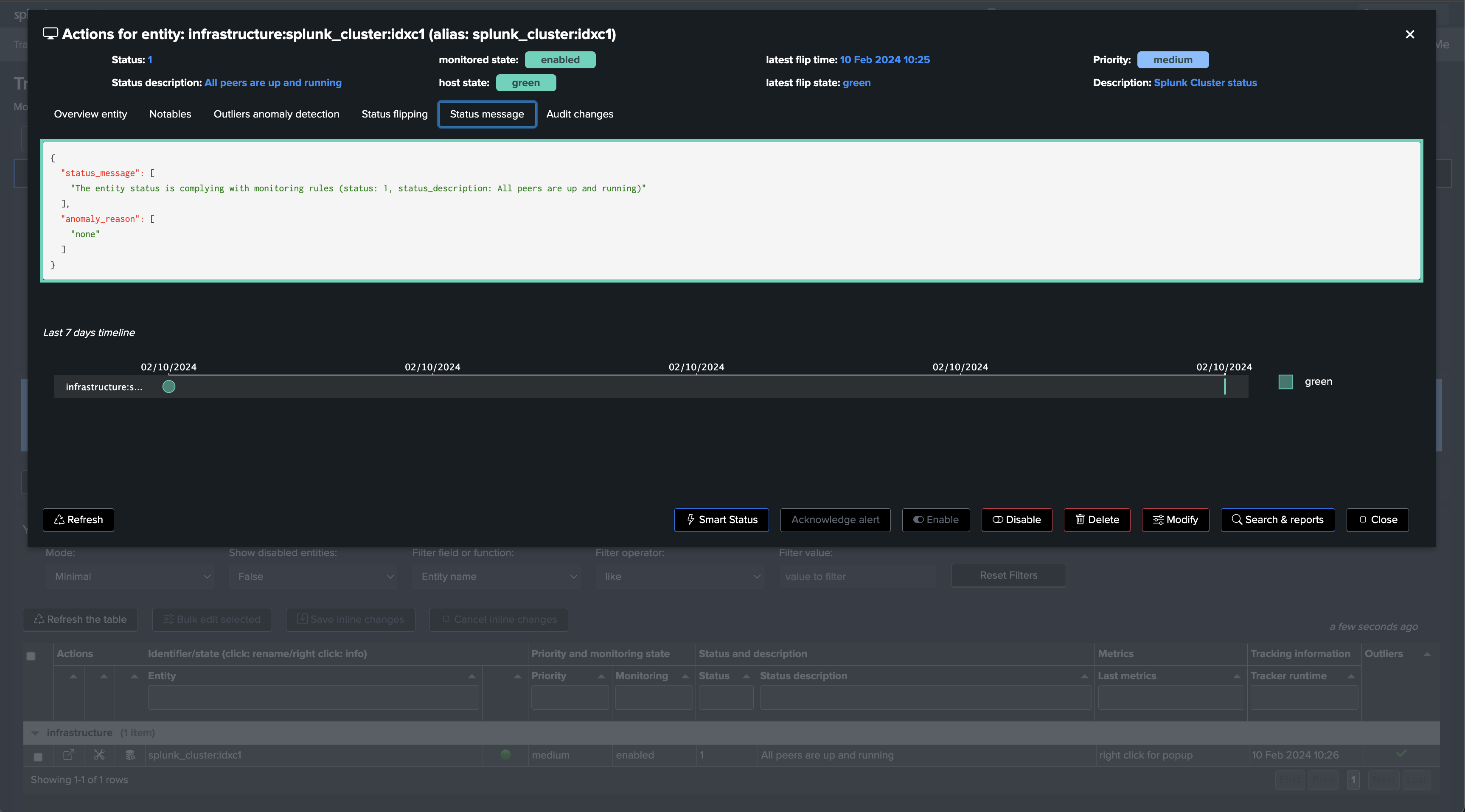This screenshot has height=812, width=1465.
Task: Sort by Tracker runtime column arrow
Action: [1351, 676]
